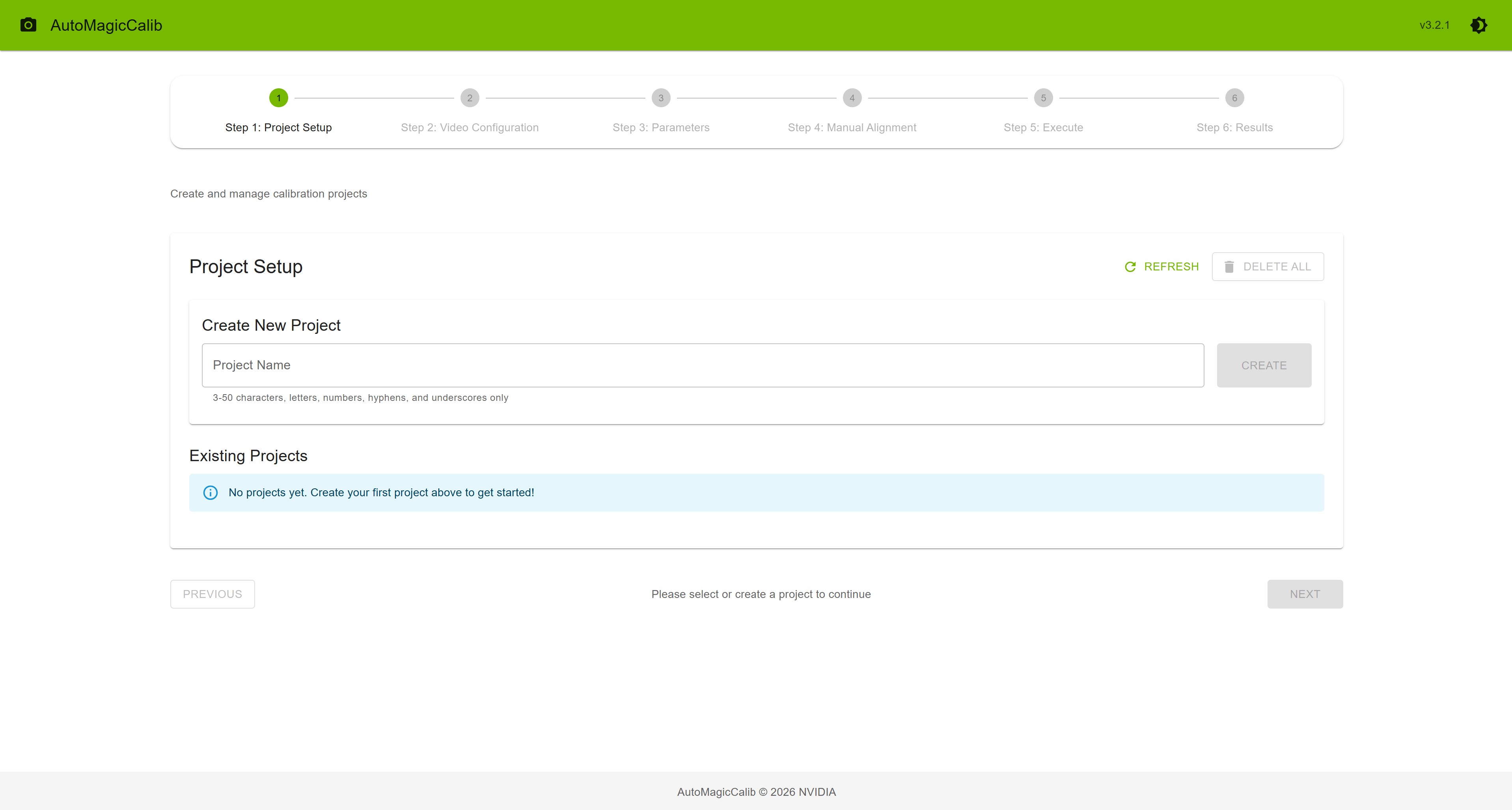Select step 4 circle in stepper
Screen dimensions: 1512x810
pyautogui.click(x=852, y=98)
